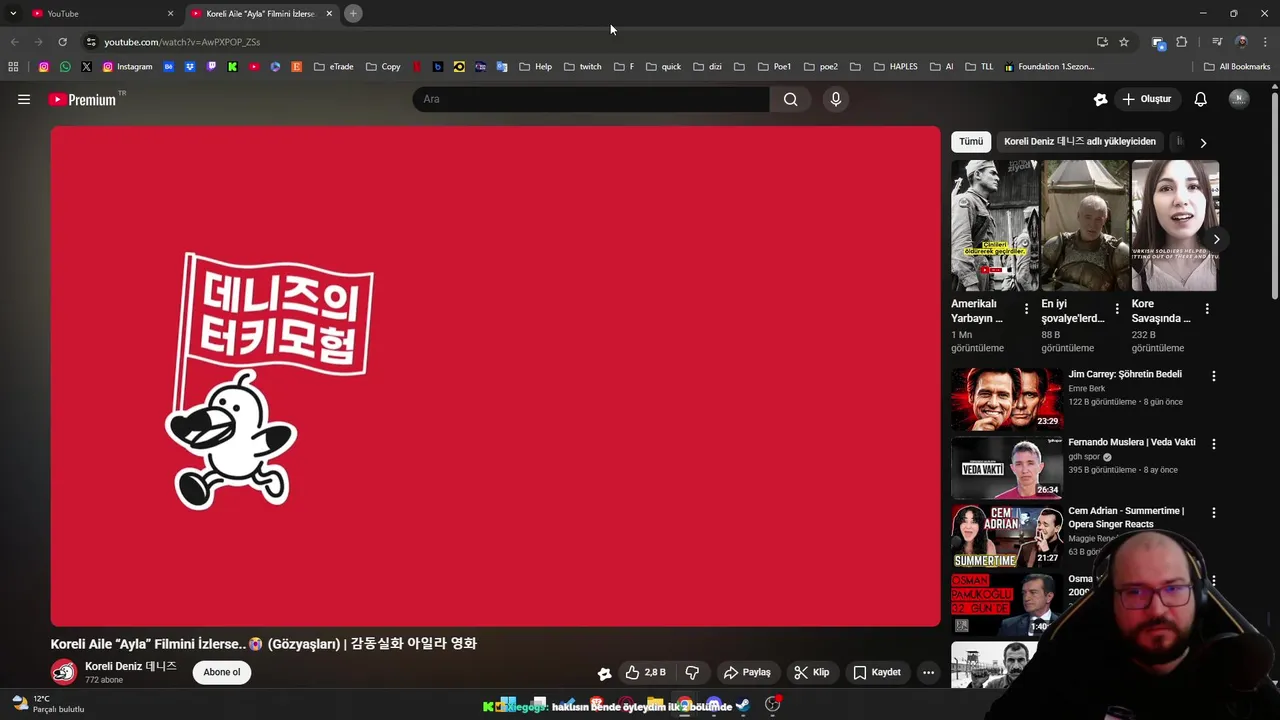Open the Kick bookmark icon
1280x720 pixels.
(232, 67)
